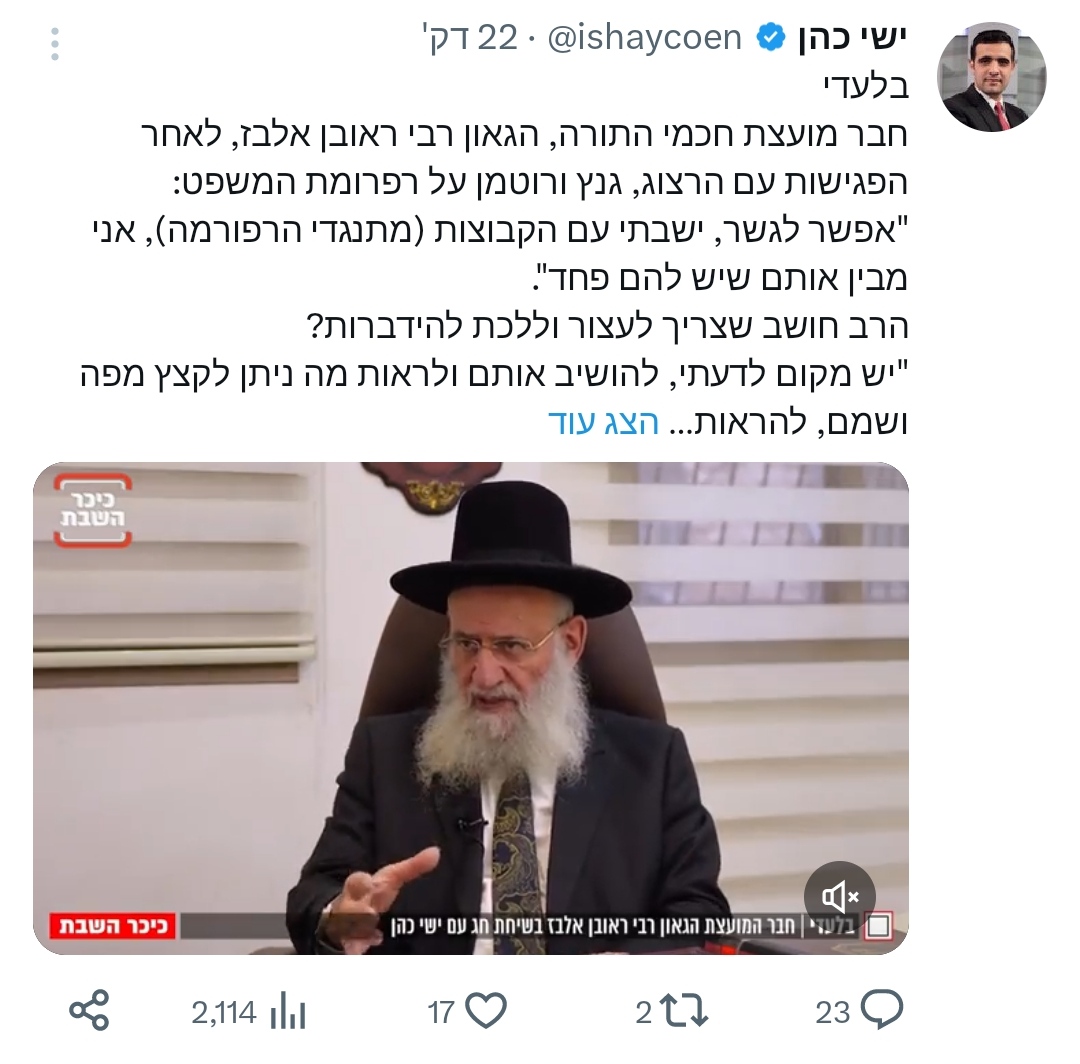Click the author name ישי כהן
1080x1064 pixels.
coord(851,37)
